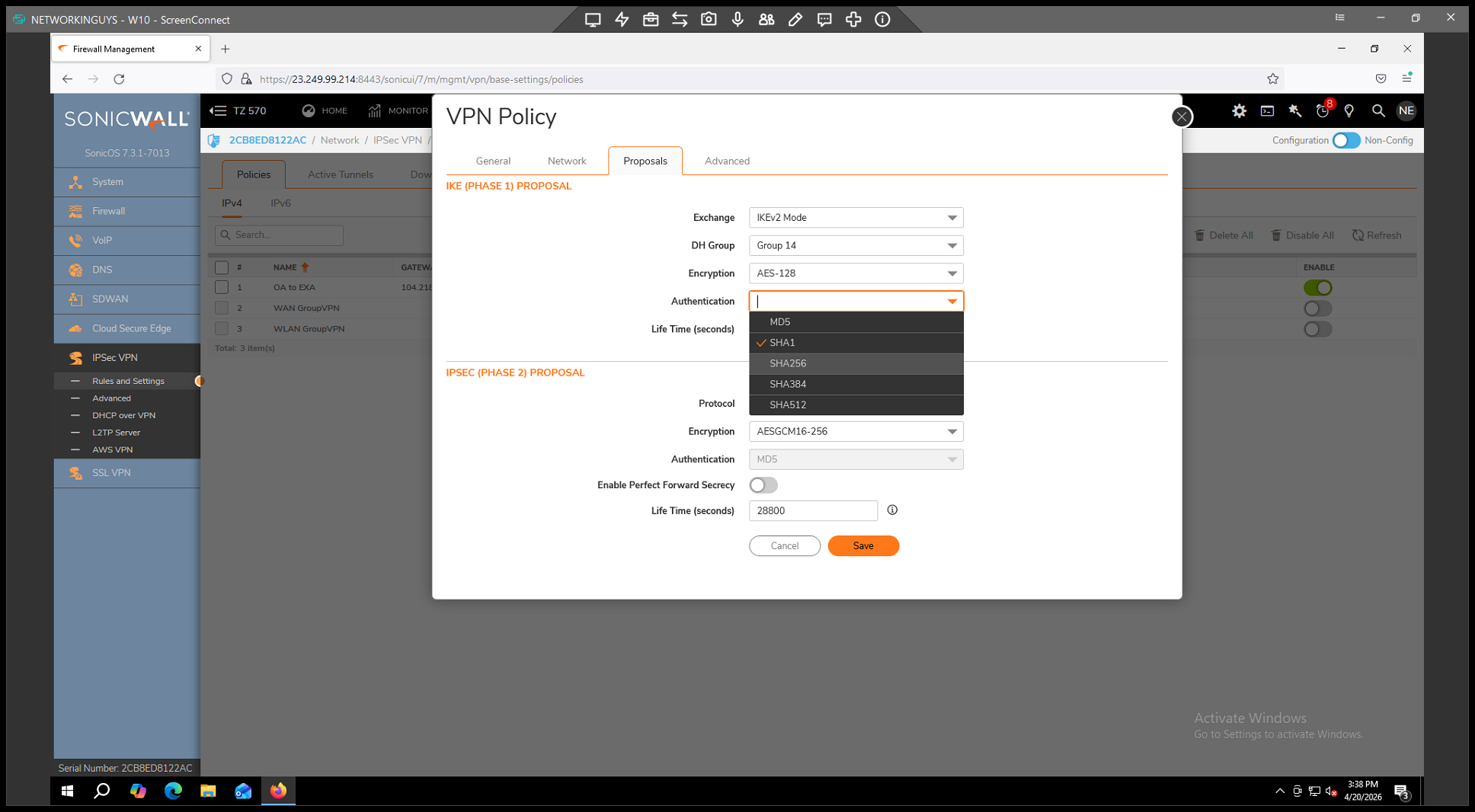Screen dimensions: 1475x812
Task: Click the Firefox bookmark star icon
Action: click(x=1272, y=79)
